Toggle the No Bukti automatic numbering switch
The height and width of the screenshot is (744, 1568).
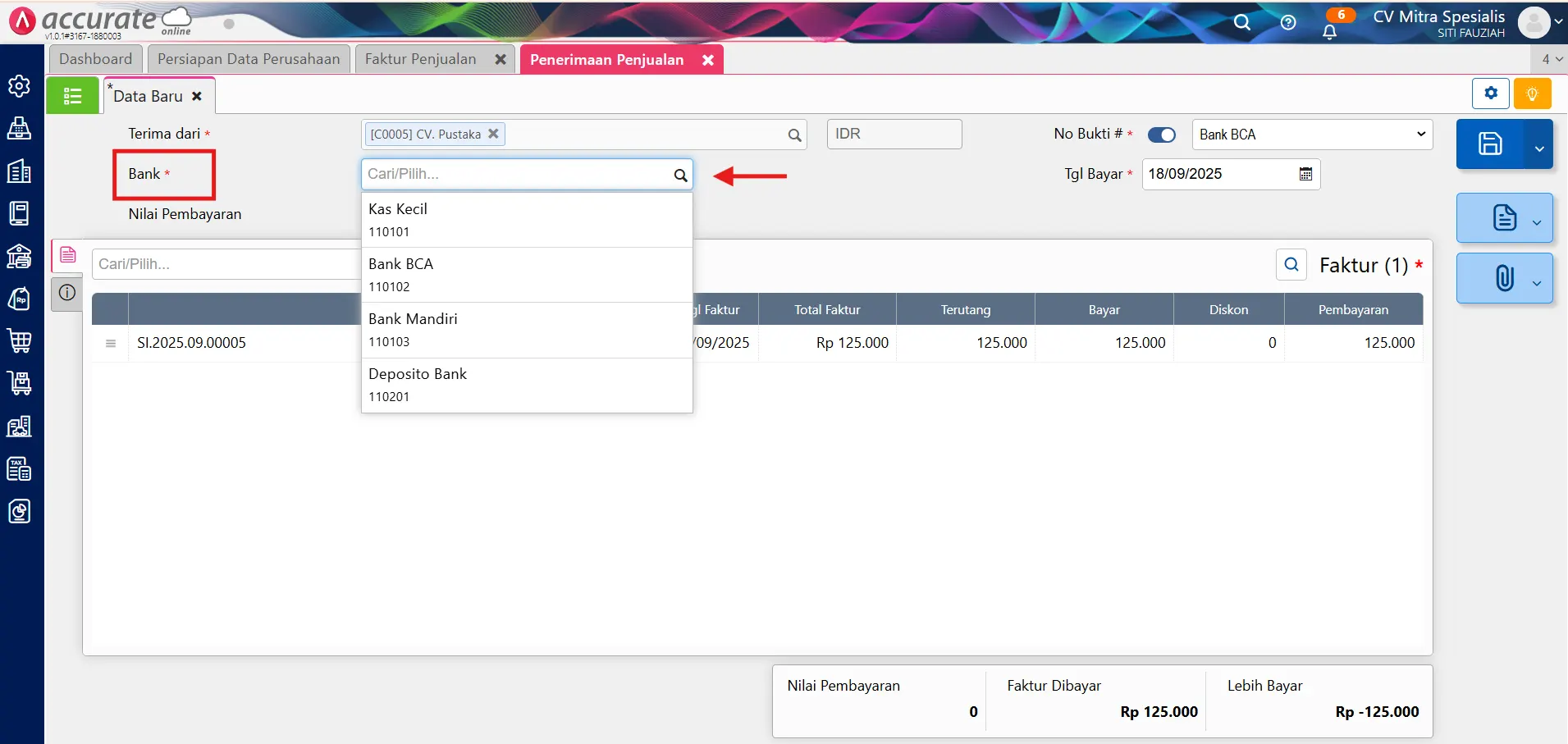1161,135
